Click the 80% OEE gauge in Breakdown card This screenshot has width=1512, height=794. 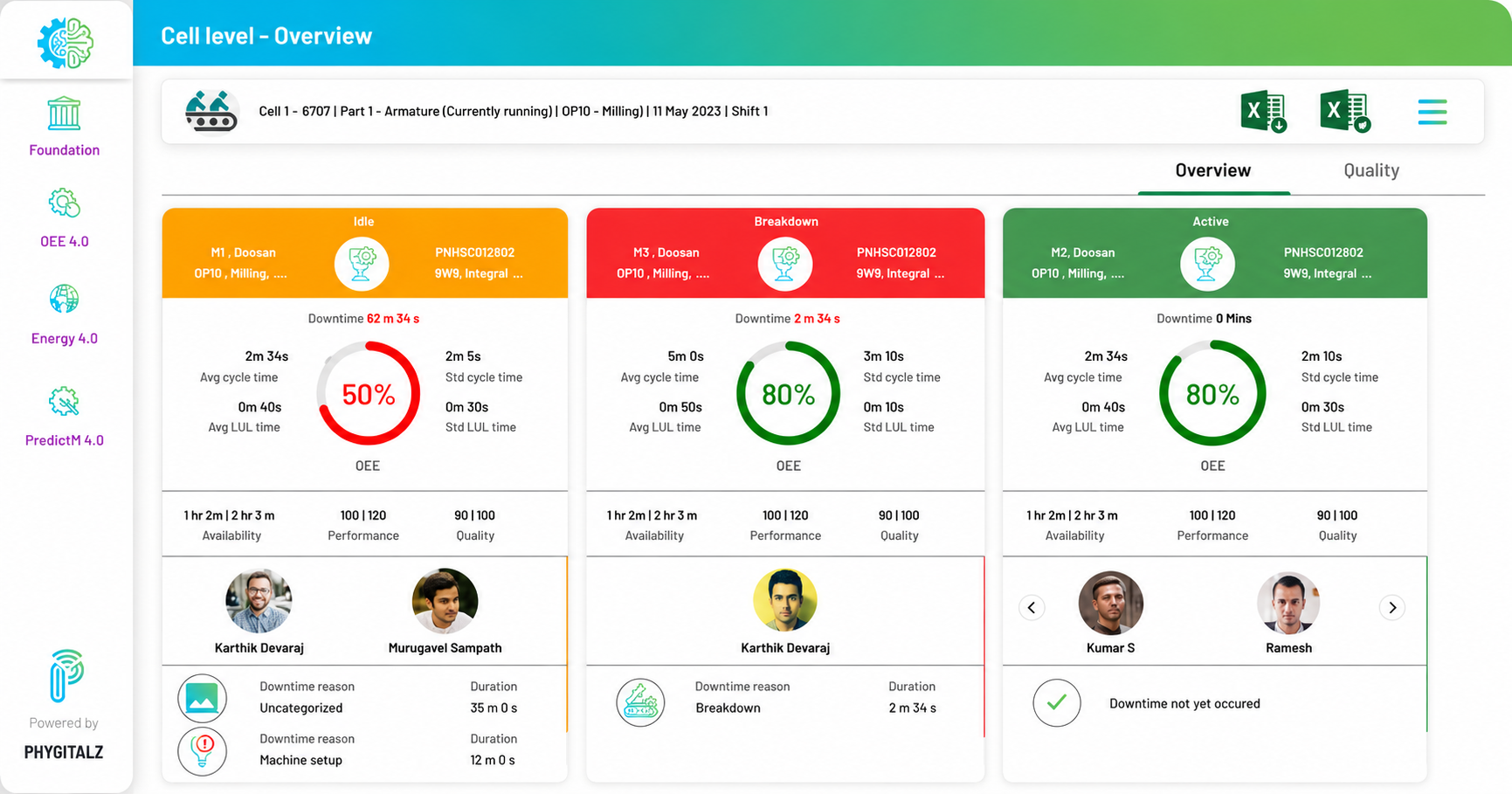788,394
